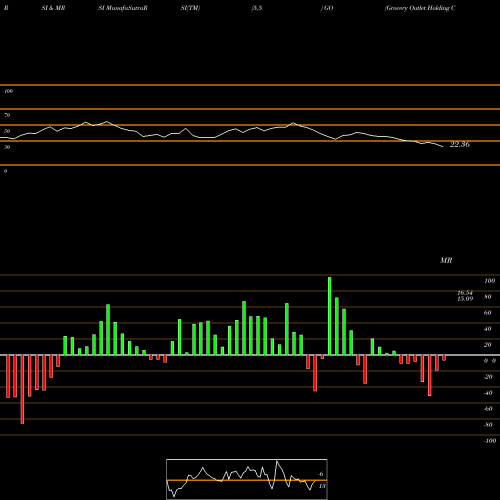Click the MR axis label -60
This screenshot has width=500, height=500.
tap(488, 409)
